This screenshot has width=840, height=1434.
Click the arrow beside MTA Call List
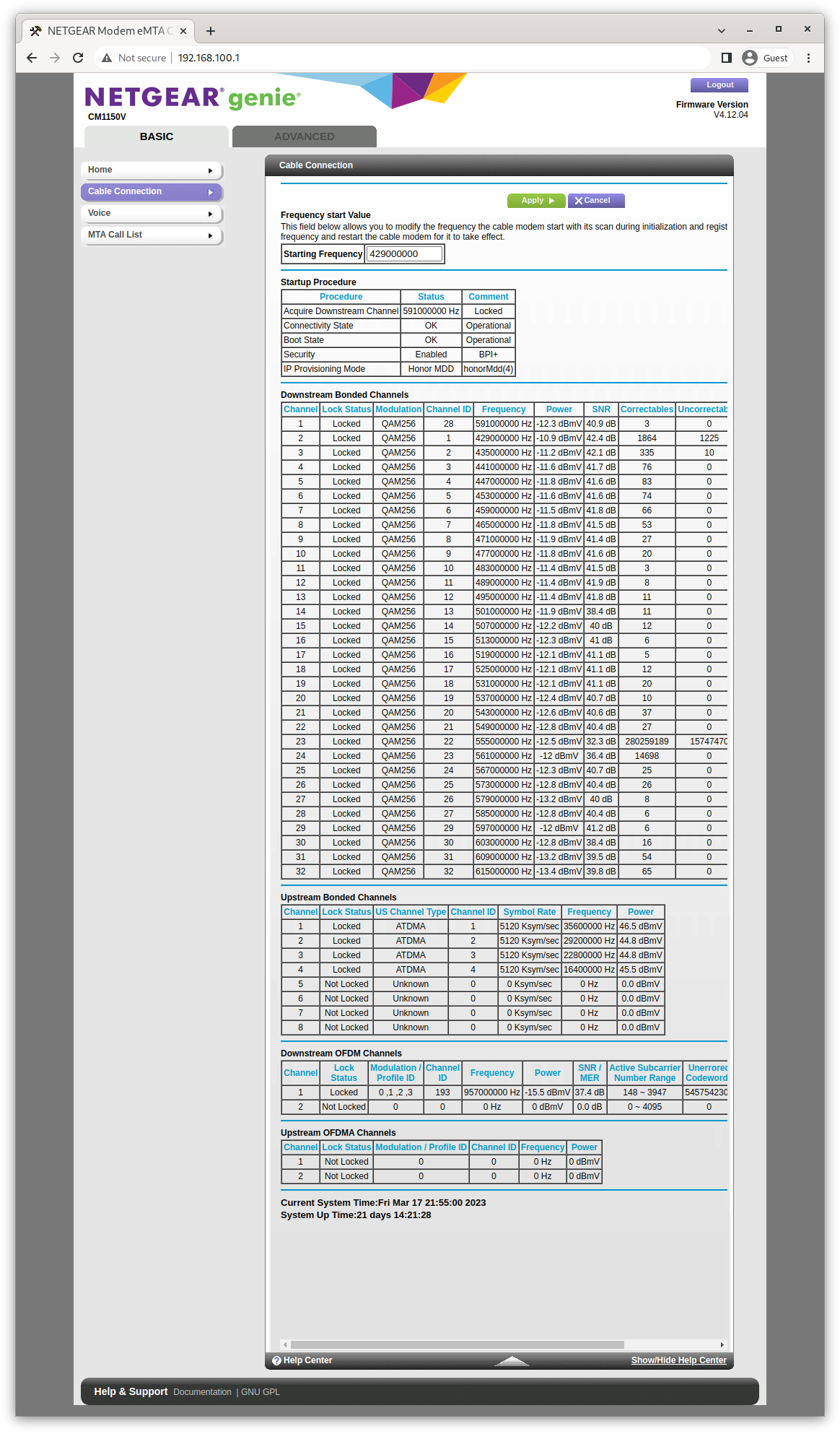(210, 235)
